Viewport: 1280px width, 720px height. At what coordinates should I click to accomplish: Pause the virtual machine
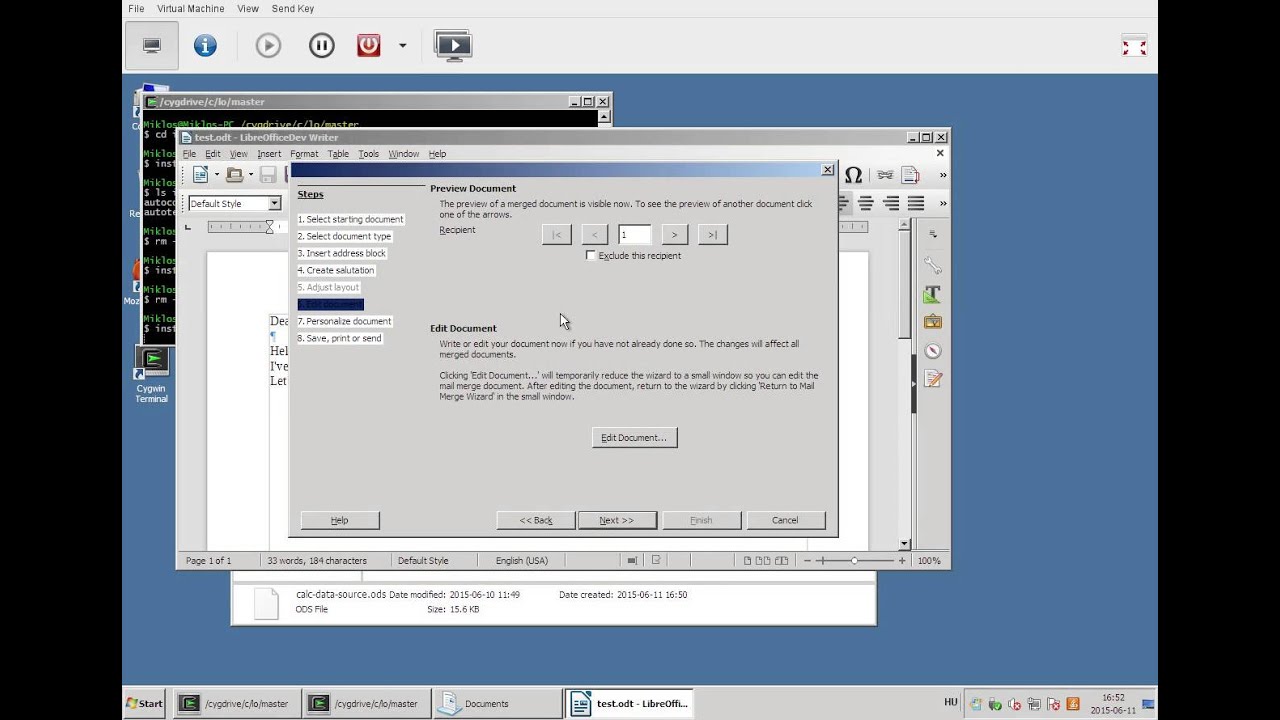(x=321, y=46)
